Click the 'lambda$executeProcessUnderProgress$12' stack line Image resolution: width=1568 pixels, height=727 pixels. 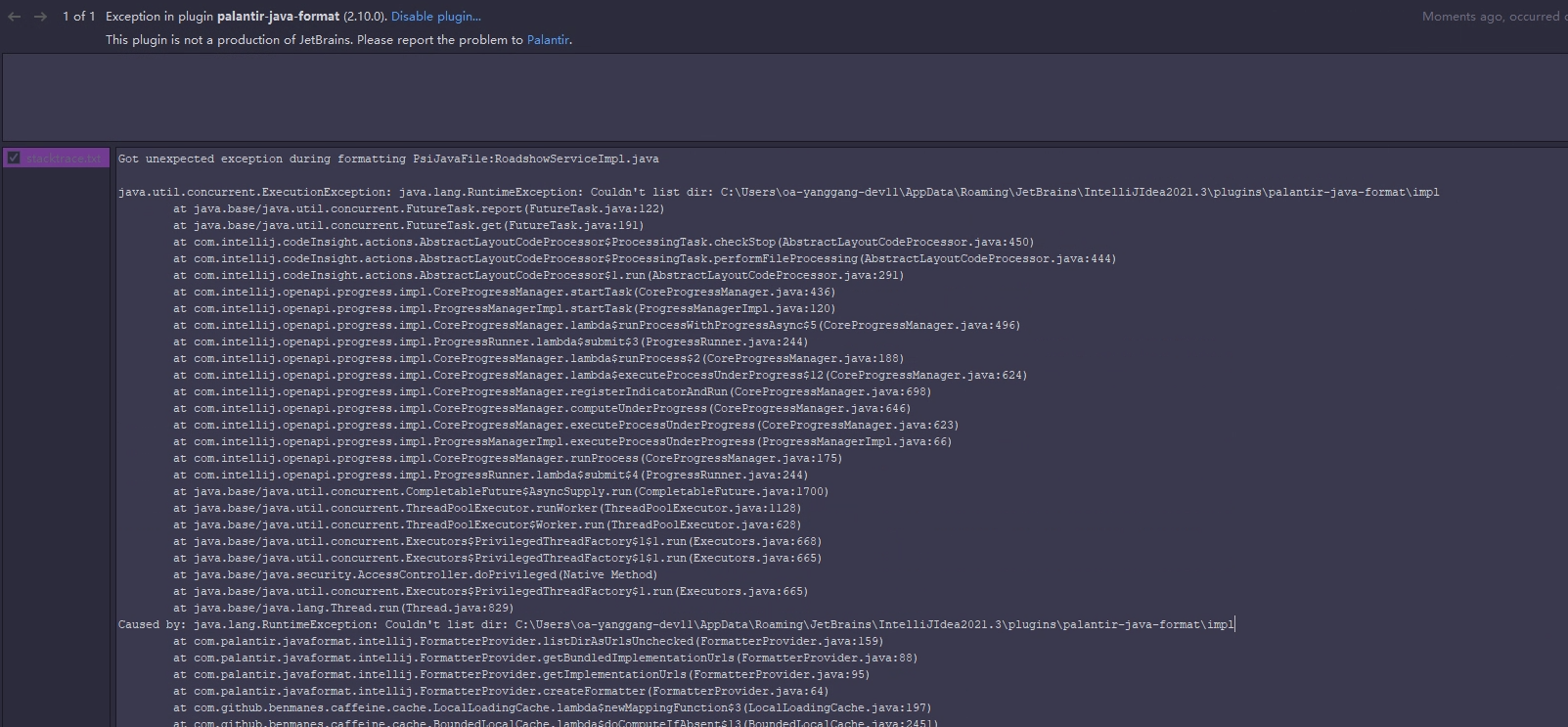601,375
